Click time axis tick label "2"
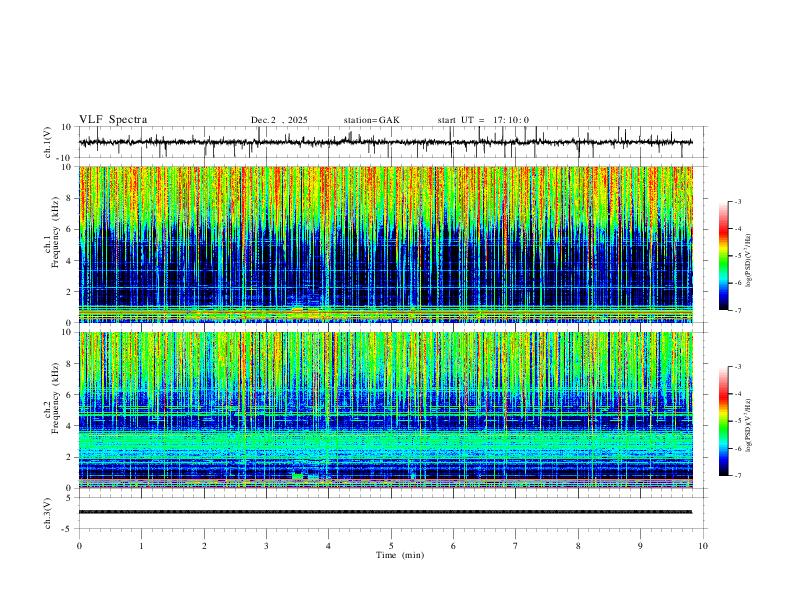Screen dimensions: 792x612 pyautogui.click(x=204, y=546)
